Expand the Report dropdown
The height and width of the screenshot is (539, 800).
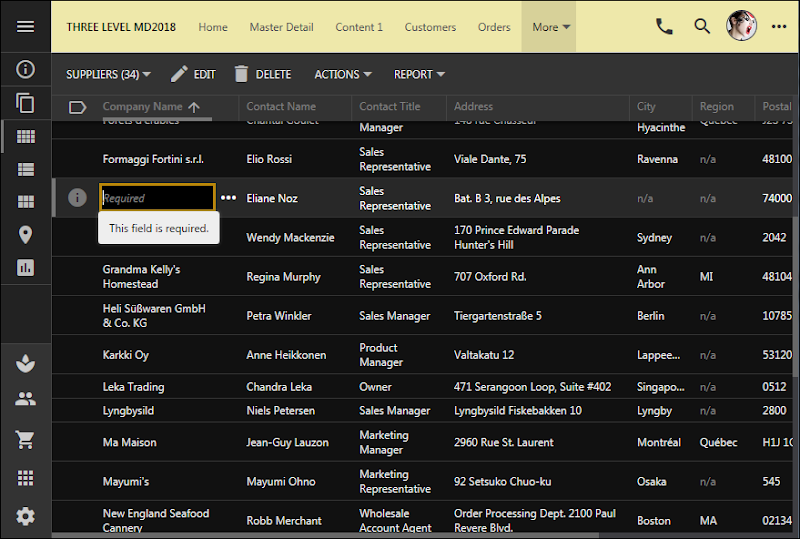click(419, 74)
